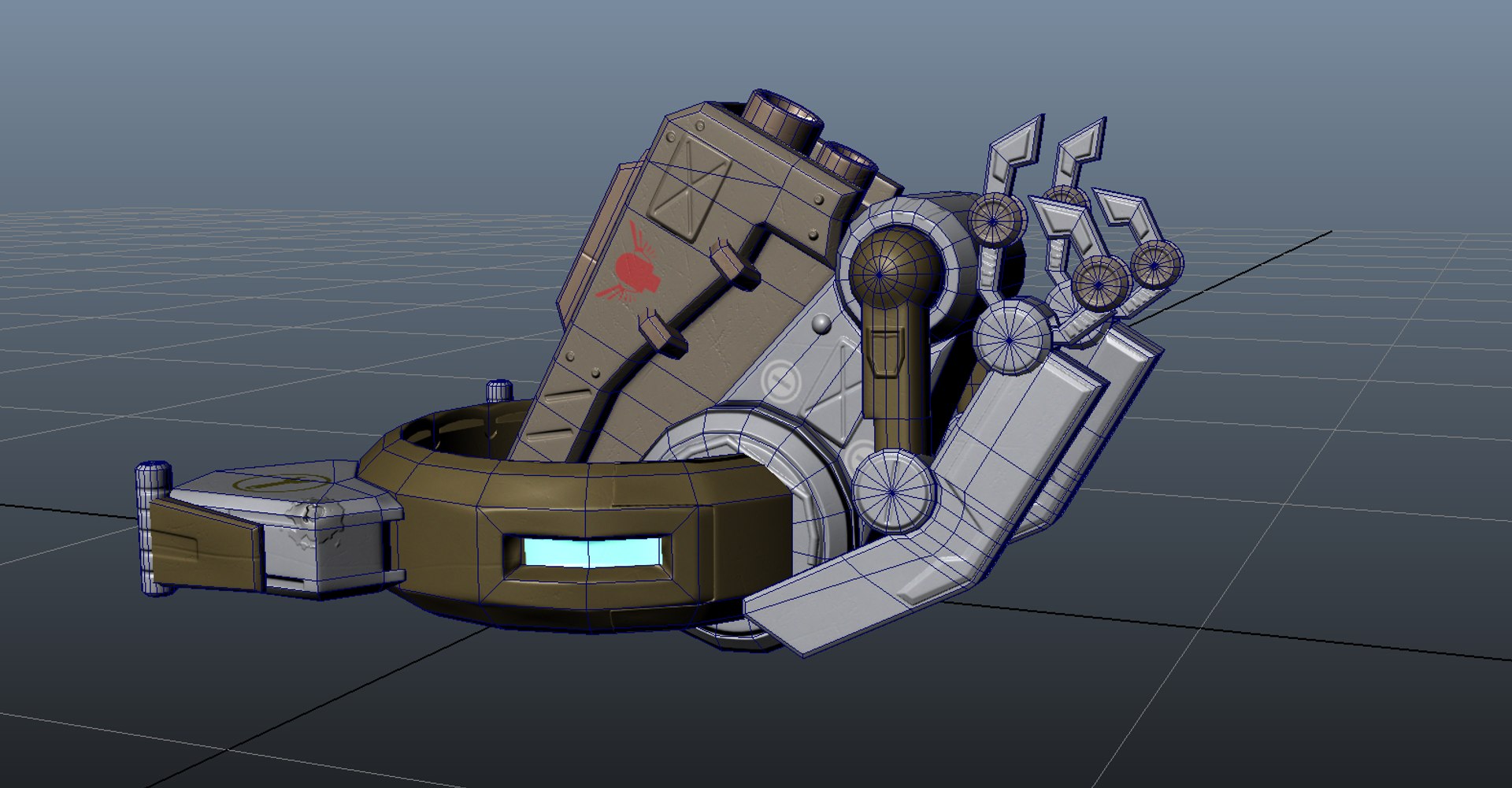Click the small rivet sphere on the grey plate
Screen dimensions: 1512x788
821,324
